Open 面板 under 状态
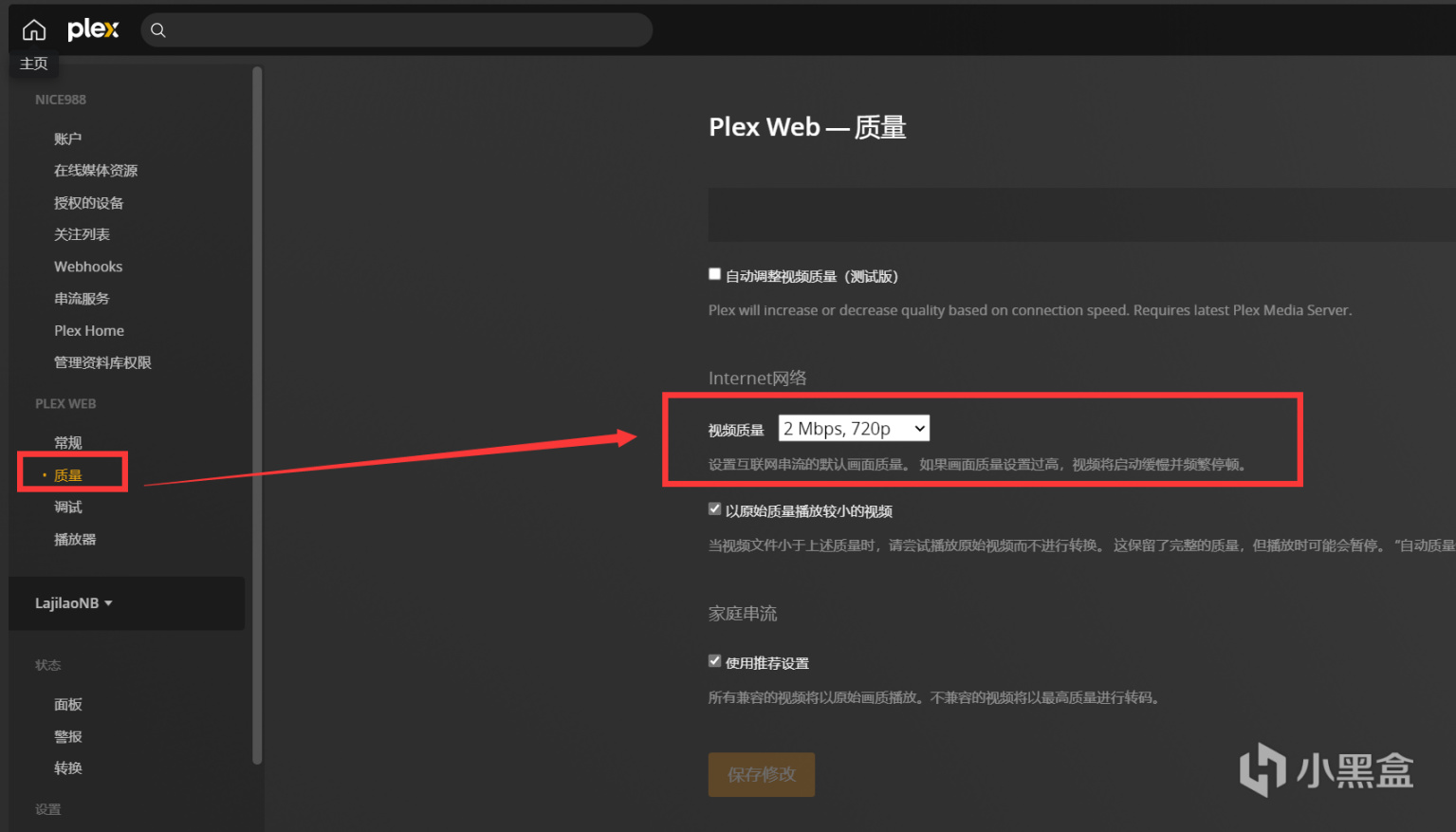The height and width of the screenshot is (832, 1456). point(67,705)
